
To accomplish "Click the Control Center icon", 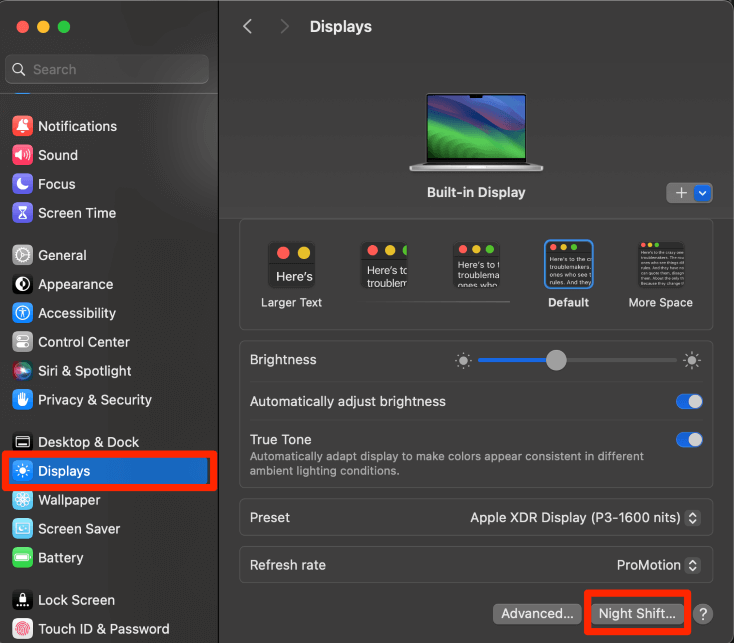I will click(22, 342).
